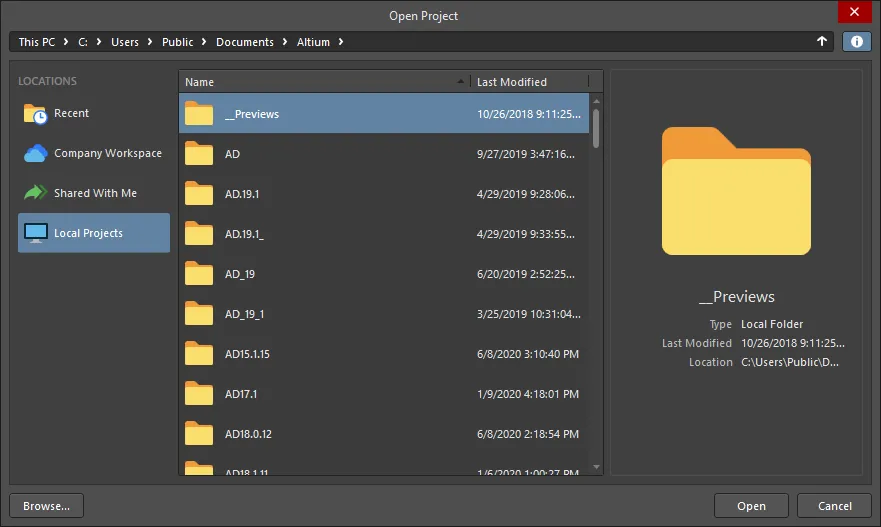Go up one folder level arrow

pos(821,41)
